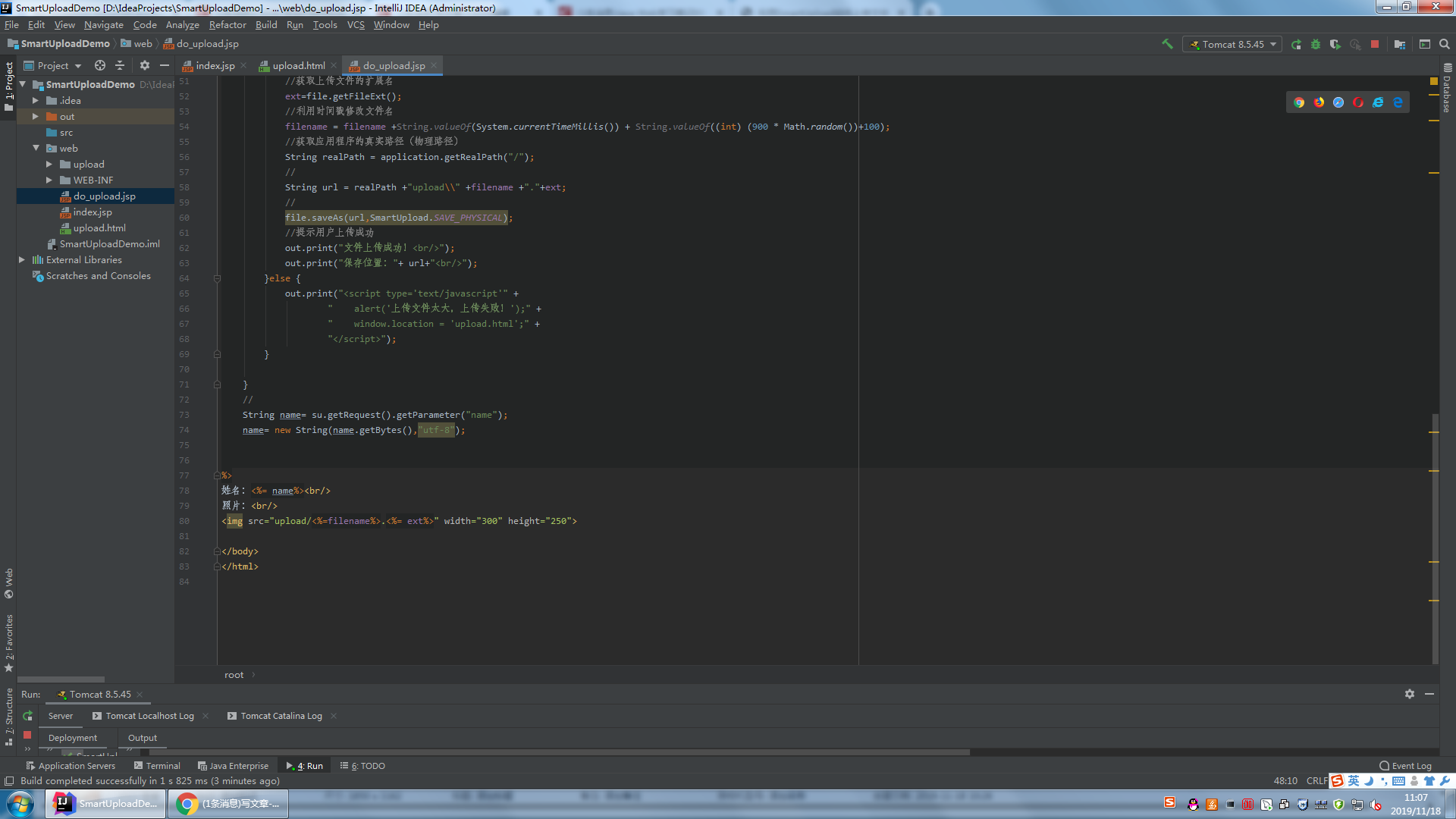
Task: Toggle the Structure tool window stripe
Action: [9, 715]
